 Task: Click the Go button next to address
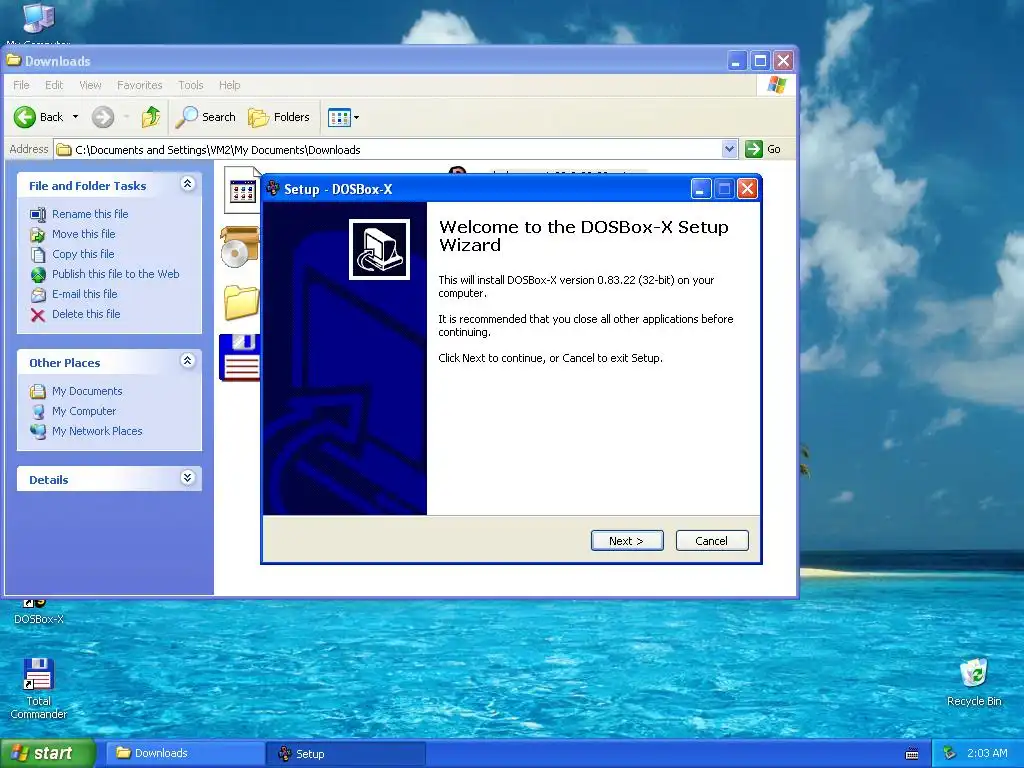pos(763,149)
